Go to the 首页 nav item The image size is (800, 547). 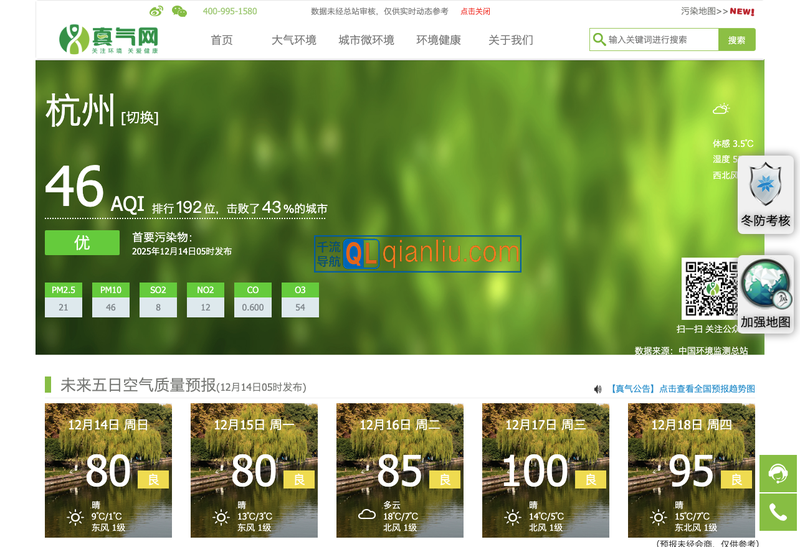(221, 40)
